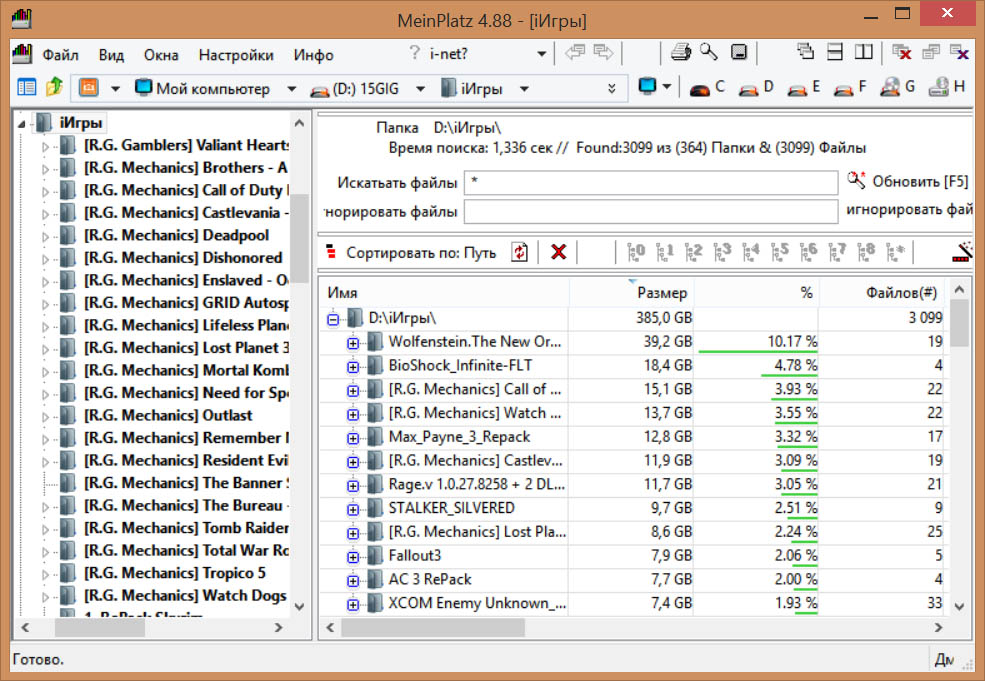Sort by the Файлов(#) column header

click(x=884, y=293)
